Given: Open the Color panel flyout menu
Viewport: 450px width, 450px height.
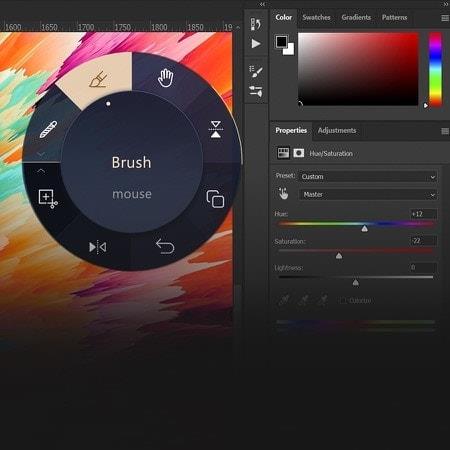Looking at the screenshot, I should point(445,18).
